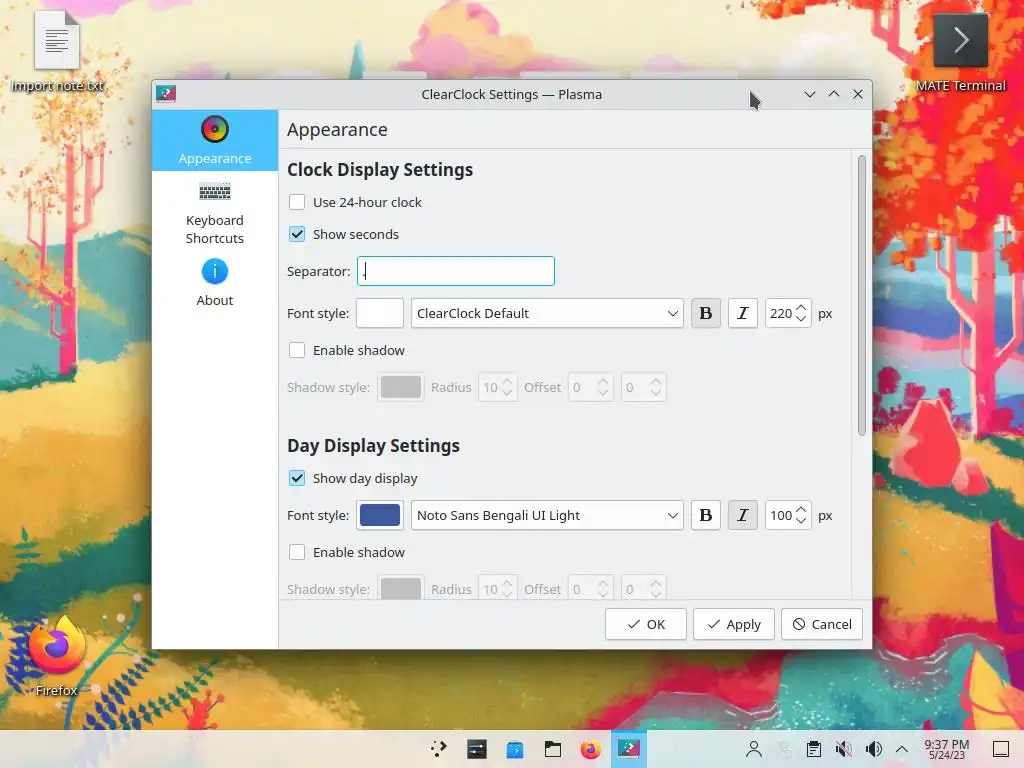Toggle italic for day font
Viewport: 1024px width, 768px height.
click(x=743, y=515)
